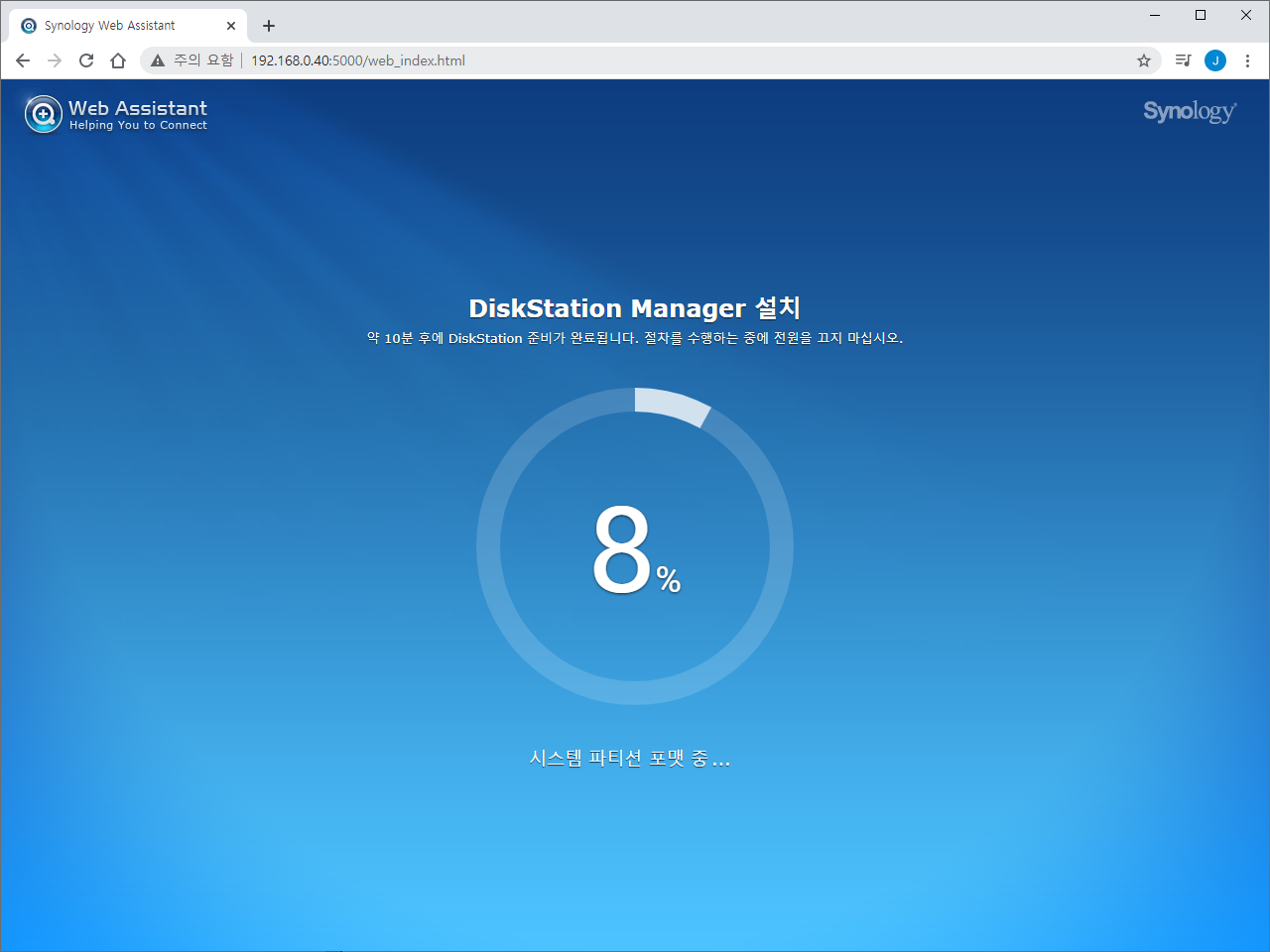1270x952 pixels.
Task: Show the not-secure site warning
Action: [158, 60]
